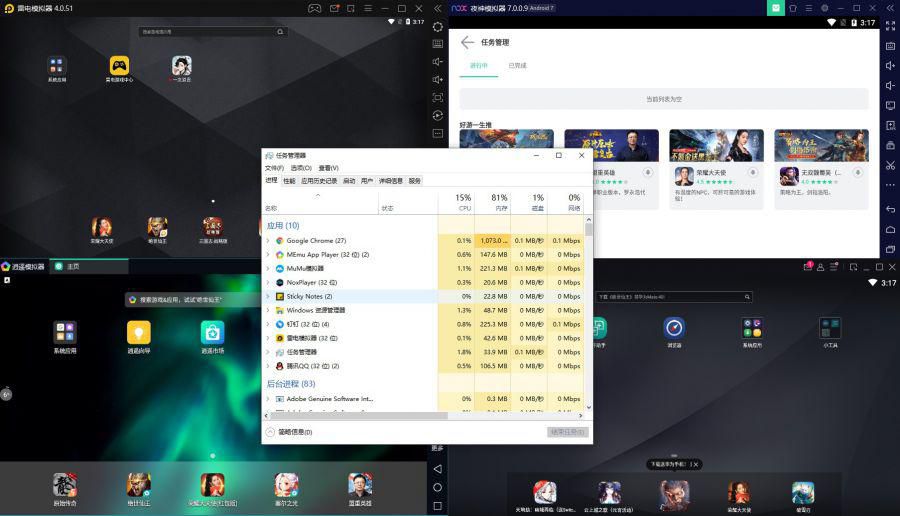The image size is (900, 516).
Task: Click into the MuMu emulator search field
Action: click(x=673, y=297)
